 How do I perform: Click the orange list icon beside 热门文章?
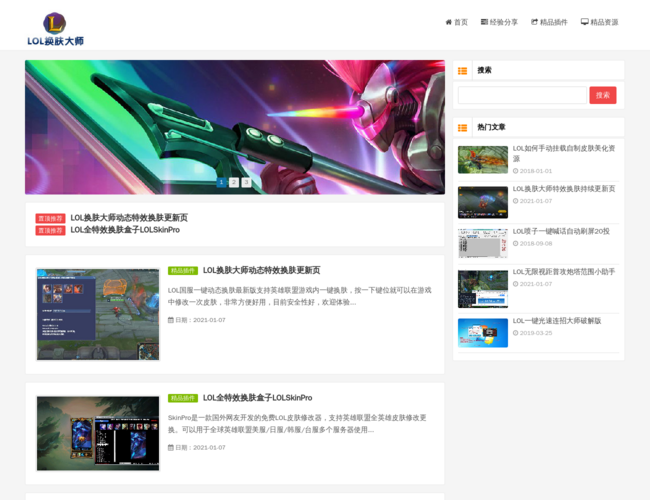click(x=462, y=128)
